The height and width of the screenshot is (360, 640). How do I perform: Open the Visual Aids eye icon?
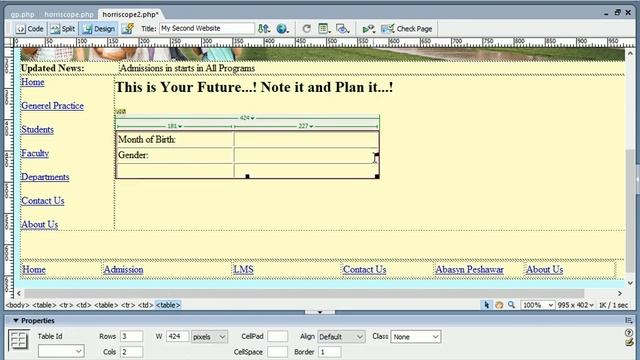(342, 29)
